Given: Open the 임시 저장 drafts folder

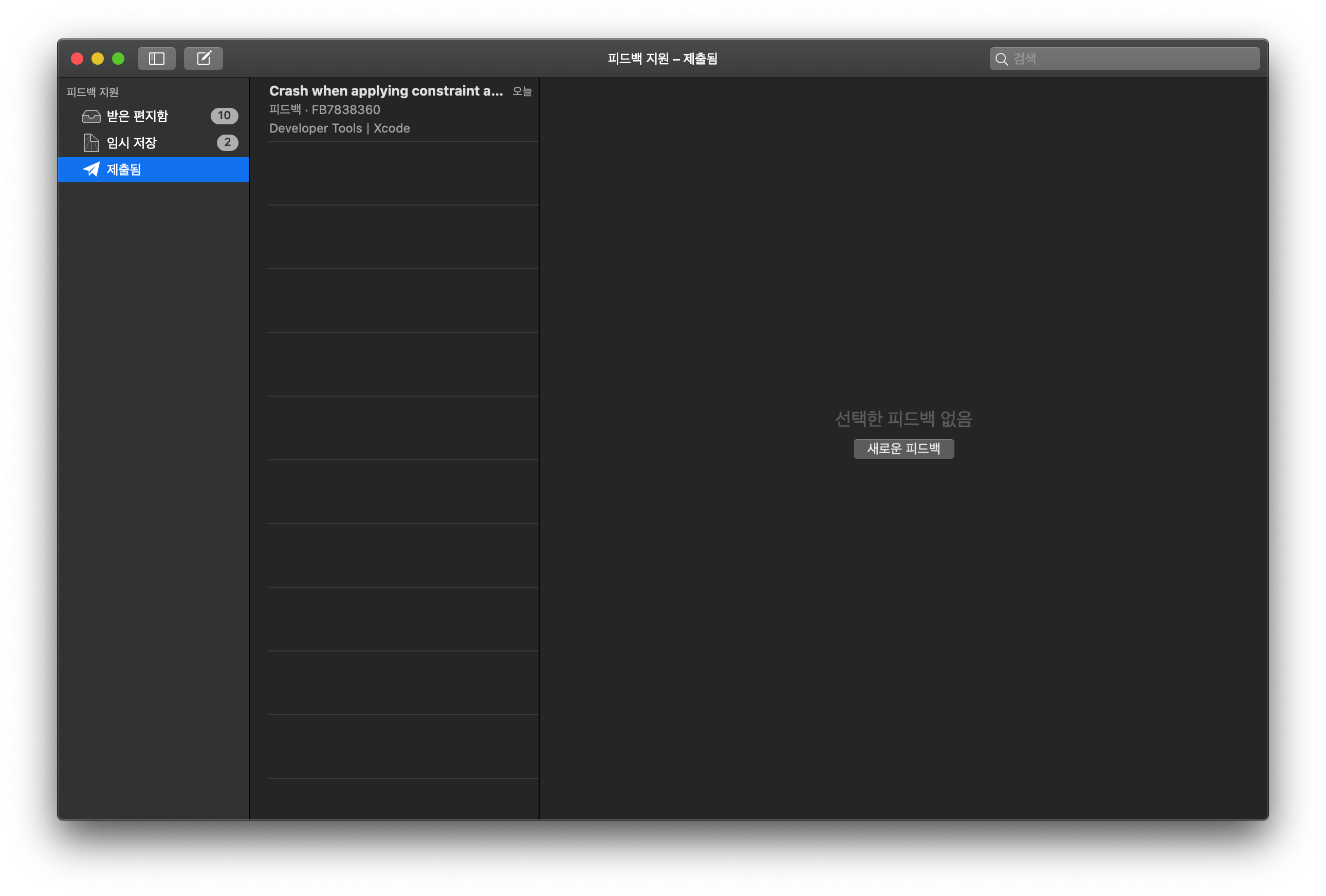Looking at the screenshot, I should click(x=132, y=143).
